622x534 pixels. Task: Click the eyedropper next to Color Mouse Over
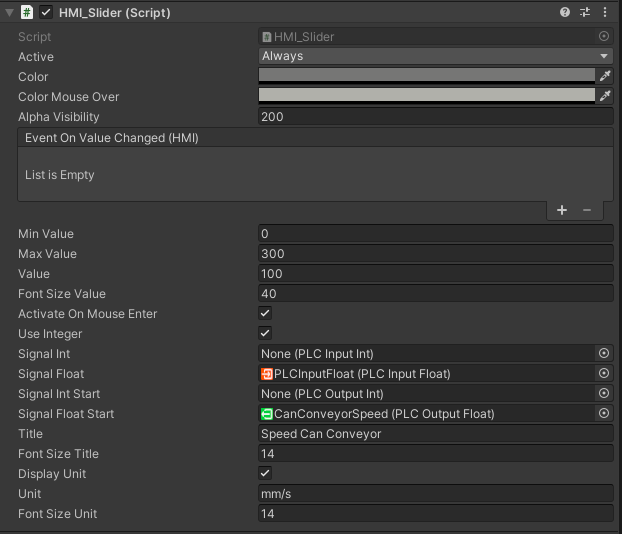tap(604, 96)
